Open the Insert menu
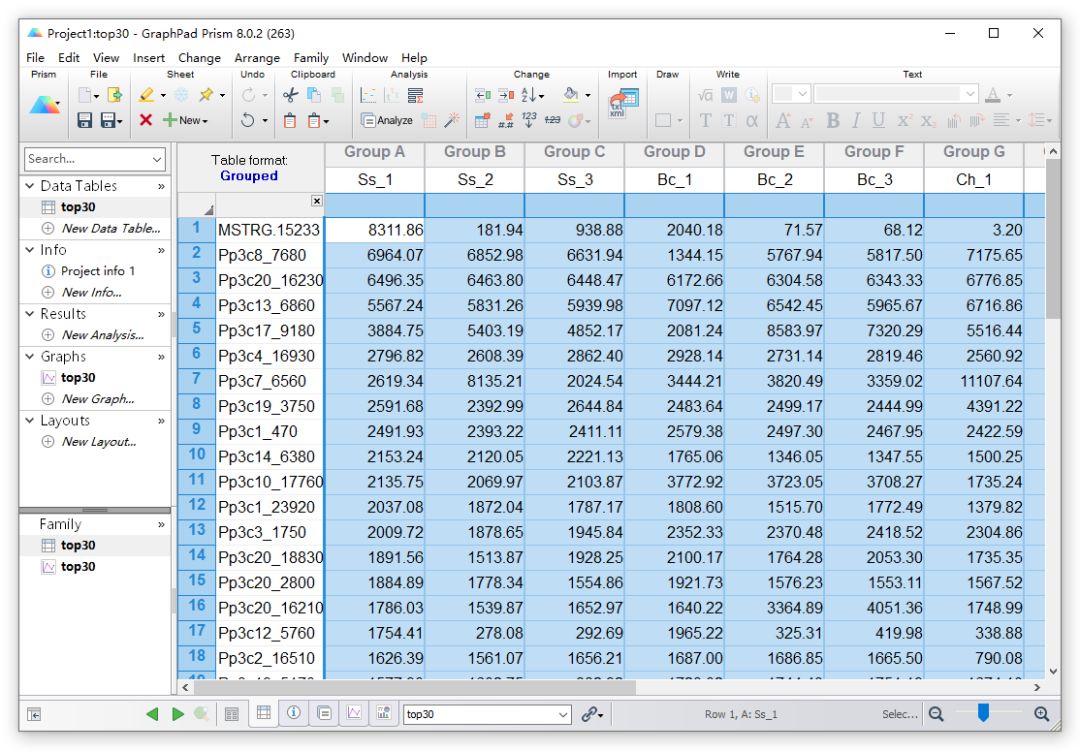The width and height of the screenshot is (1080, 752). click(149, 58)
